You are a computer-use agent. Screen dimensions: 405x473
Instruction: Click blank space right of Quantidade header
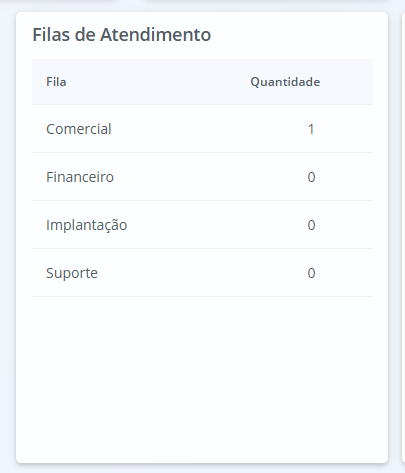click(x=347, y=82)
